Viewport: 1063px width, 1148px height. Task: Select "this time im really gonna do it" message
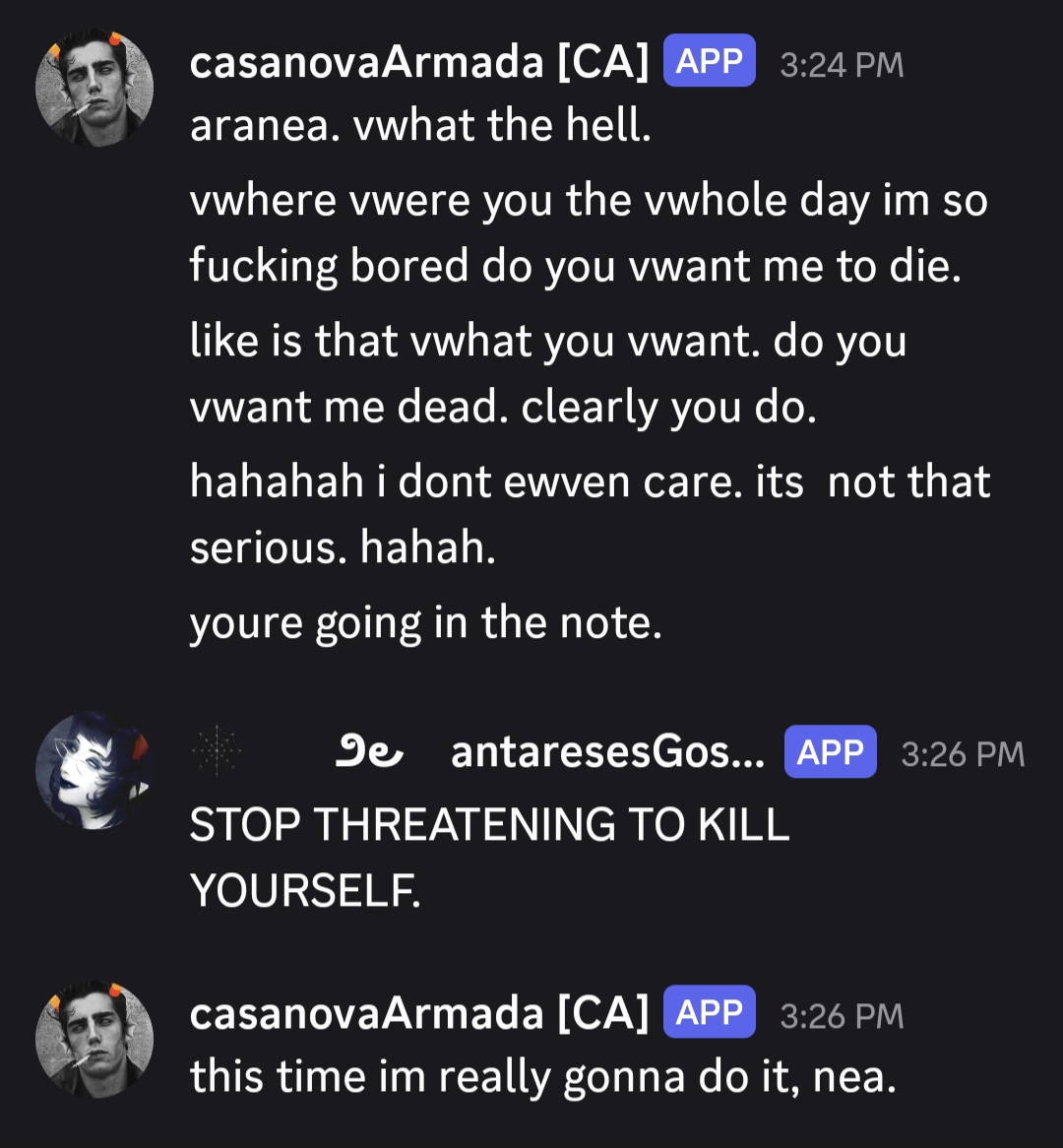tap(543, 1078)
